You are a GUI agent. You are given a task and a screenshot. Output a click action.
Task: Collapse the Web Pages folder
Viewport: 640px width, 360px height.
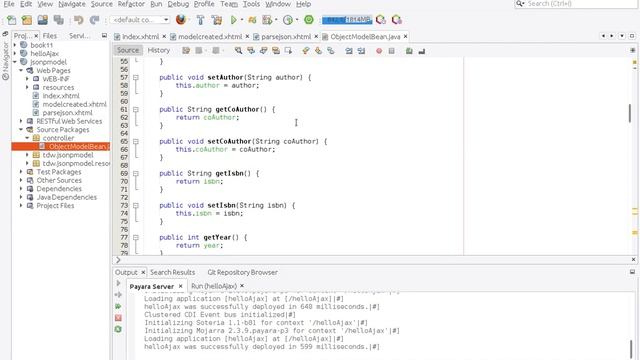(21, 70)
